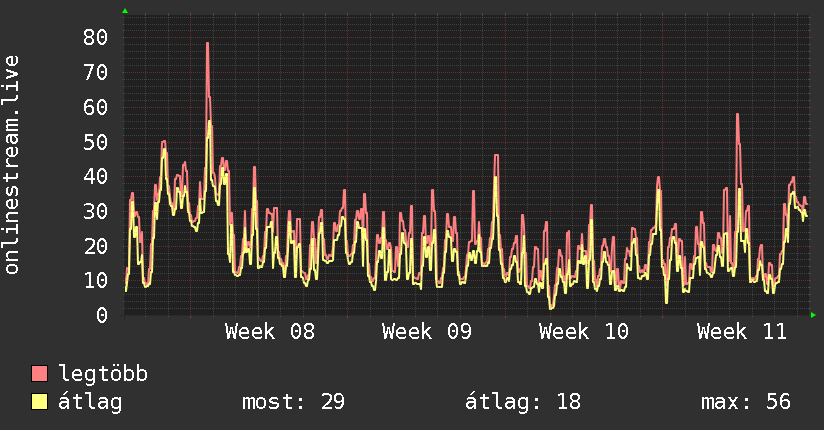
Task: Click the 50 label on the y-axis
Action: 95,142
